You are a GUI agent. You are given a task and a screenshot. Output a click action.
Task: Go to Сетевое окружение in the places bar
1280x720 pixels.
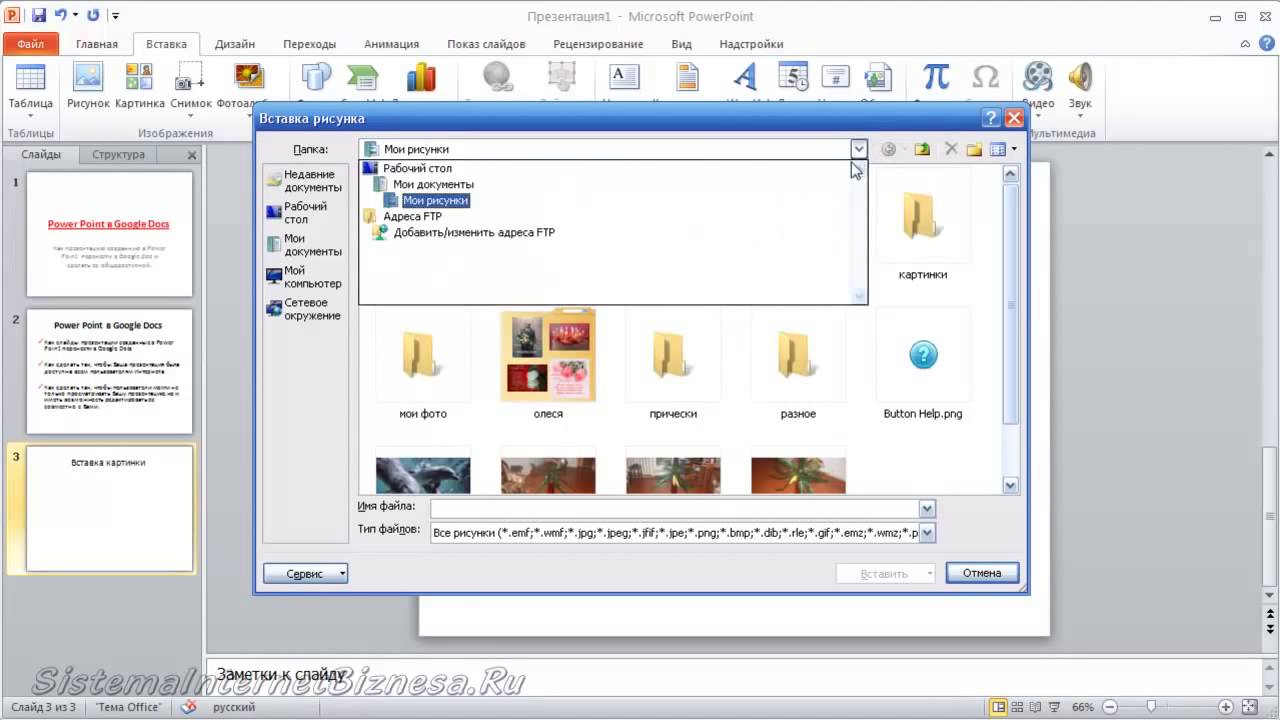304,309
